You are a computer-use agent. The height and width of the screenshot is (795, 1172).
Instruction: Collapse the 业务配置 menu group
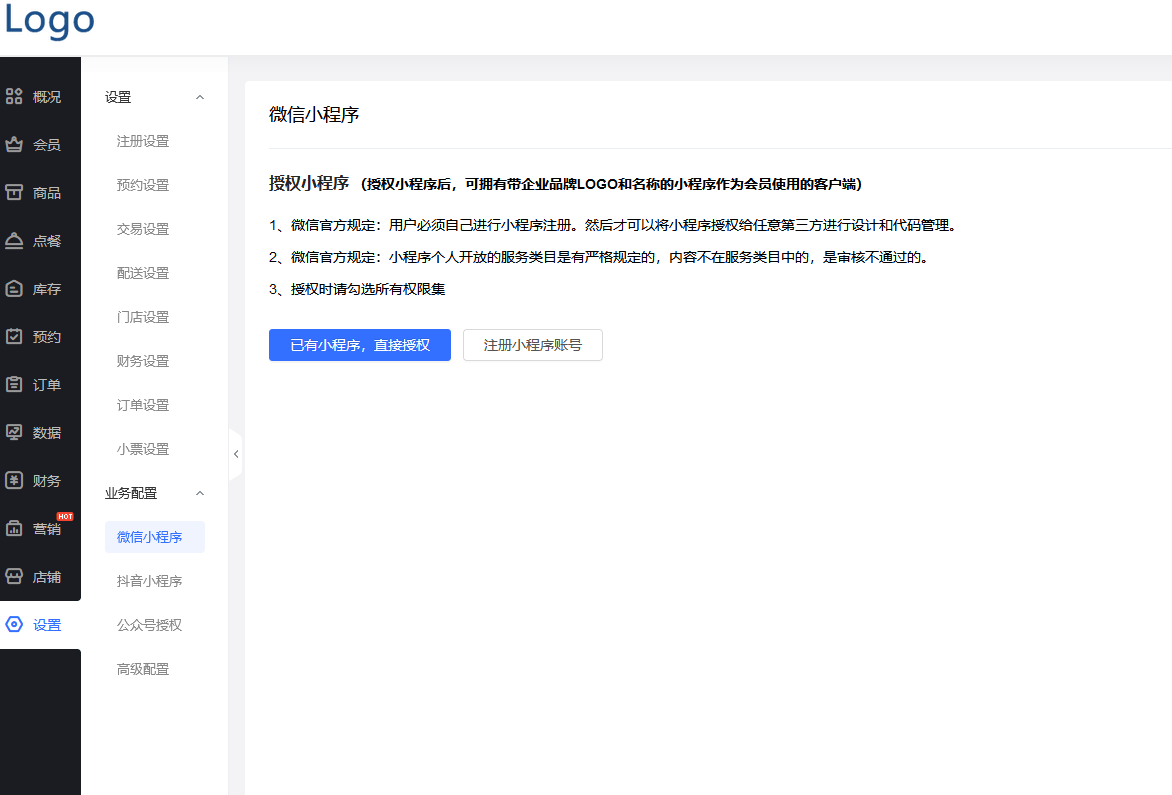pyautogui.click(x=199, y=492)
